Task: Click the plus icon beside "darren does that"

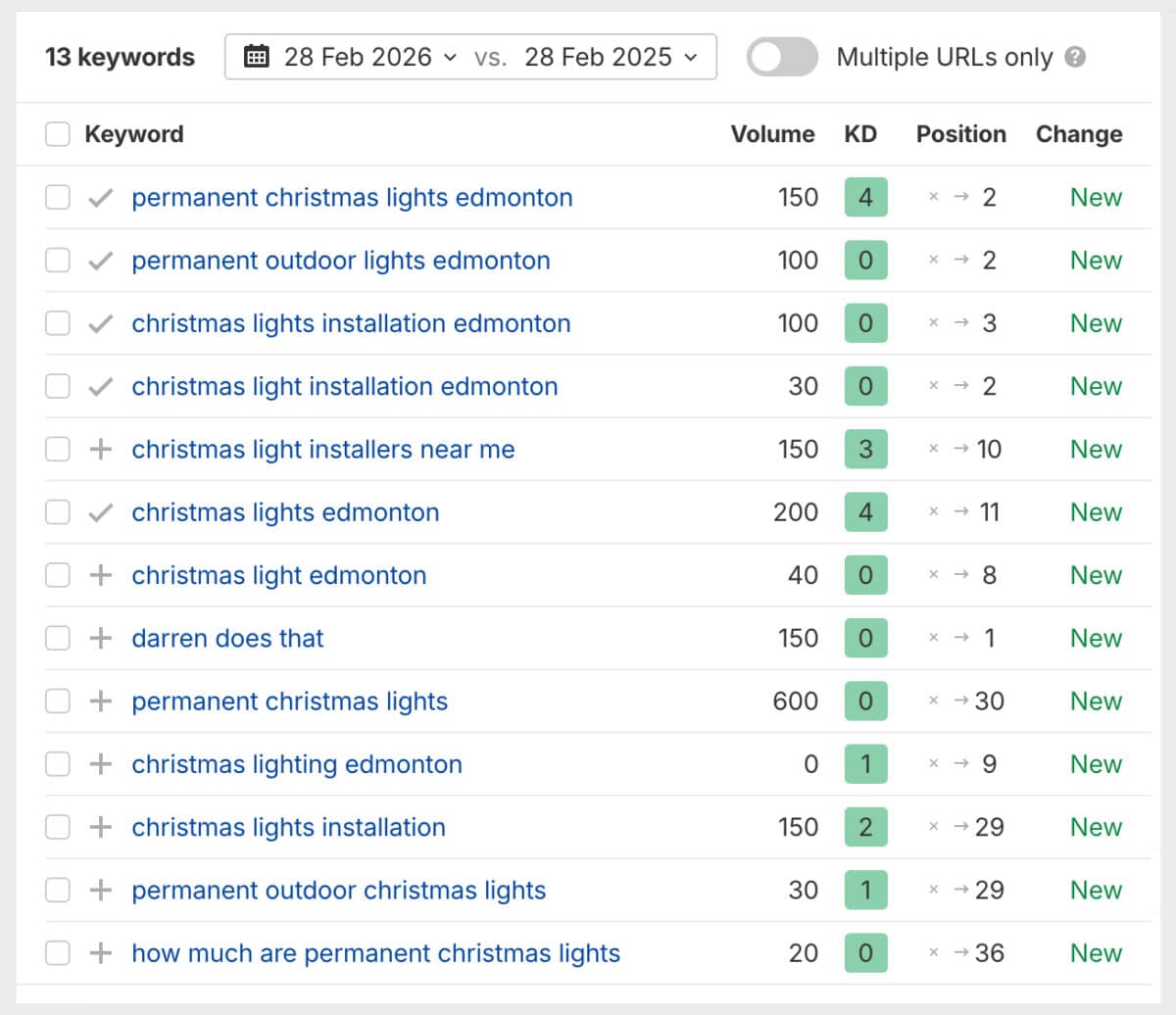Action: 99,638
